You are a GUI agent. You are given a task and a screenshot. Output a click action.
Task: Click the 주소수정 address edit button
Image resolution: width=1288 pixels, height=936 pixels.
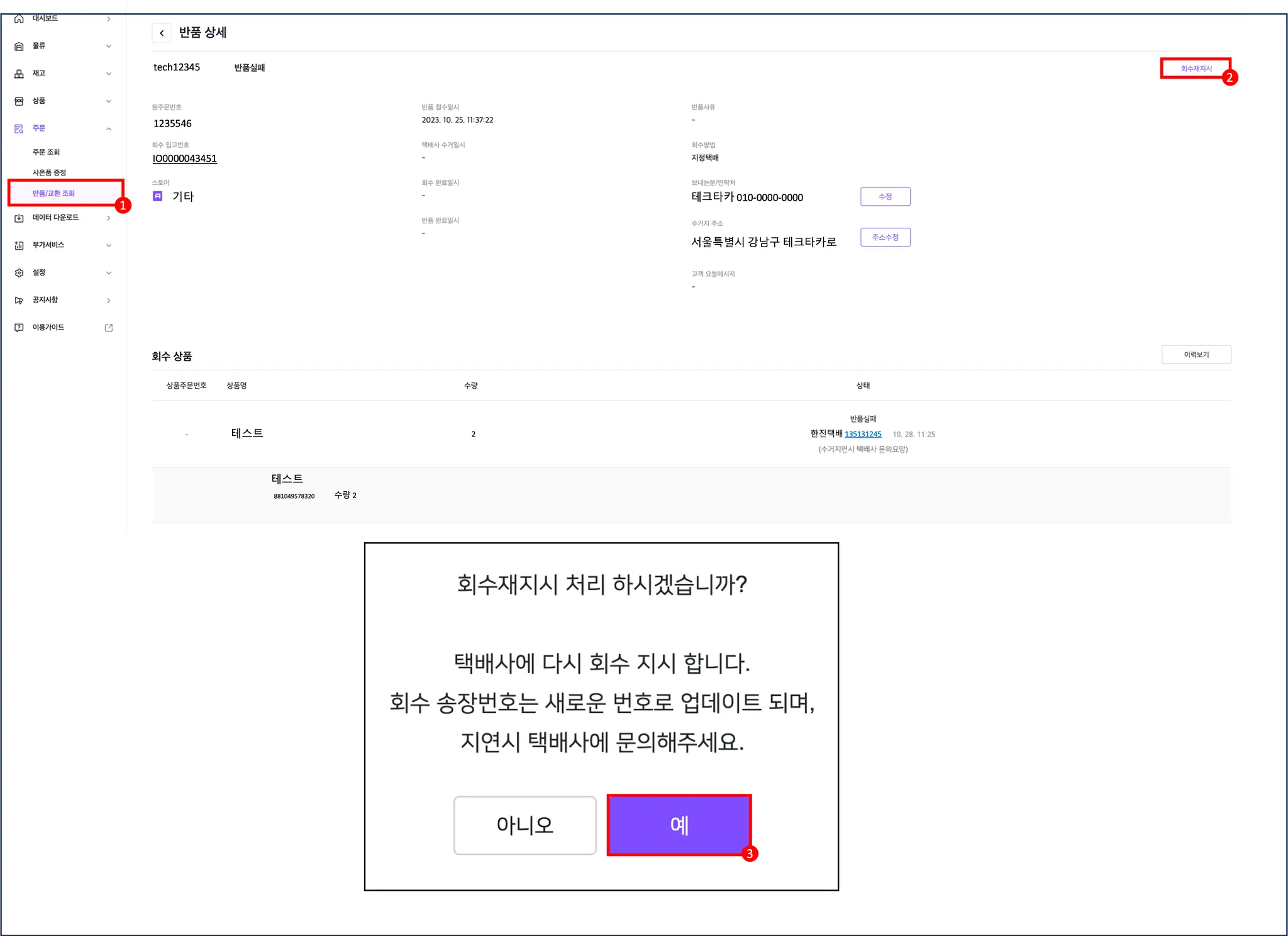(885, 237)
